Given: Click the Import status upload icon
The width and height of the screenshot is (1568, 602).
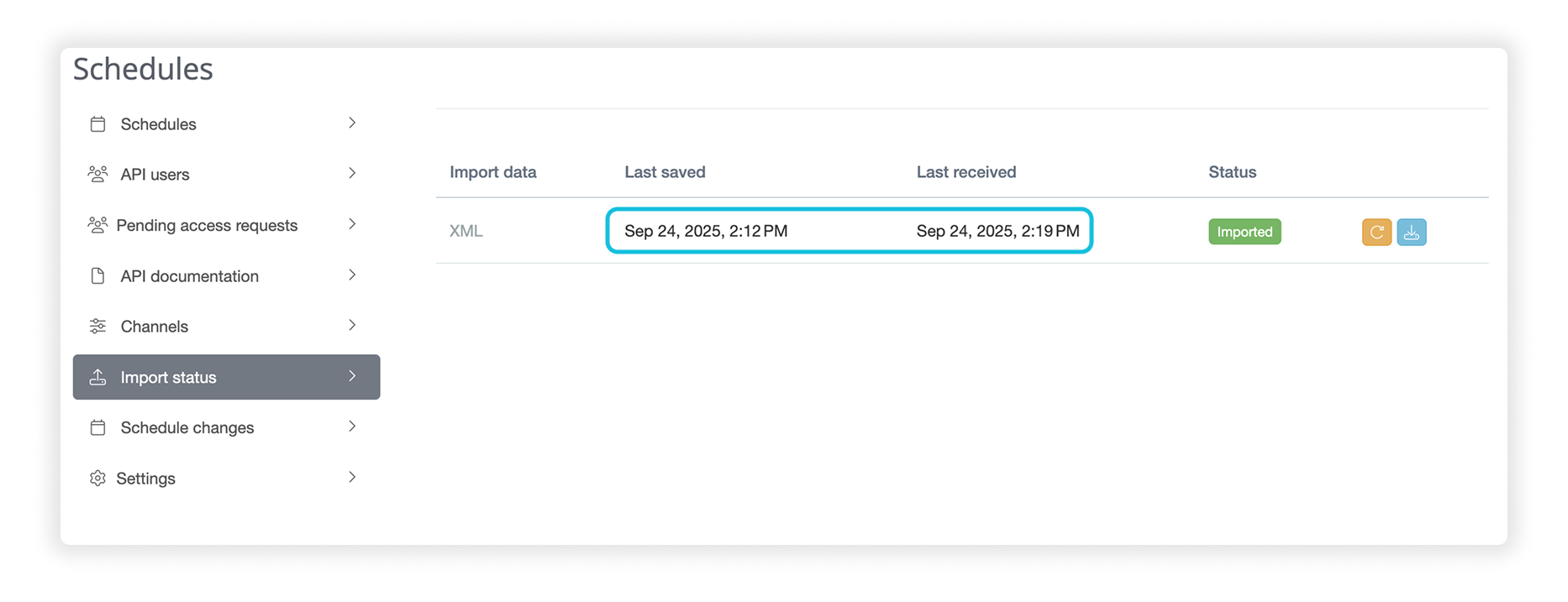Looking at the screenshot, I should pyautogui.click(x=98, y=377).
